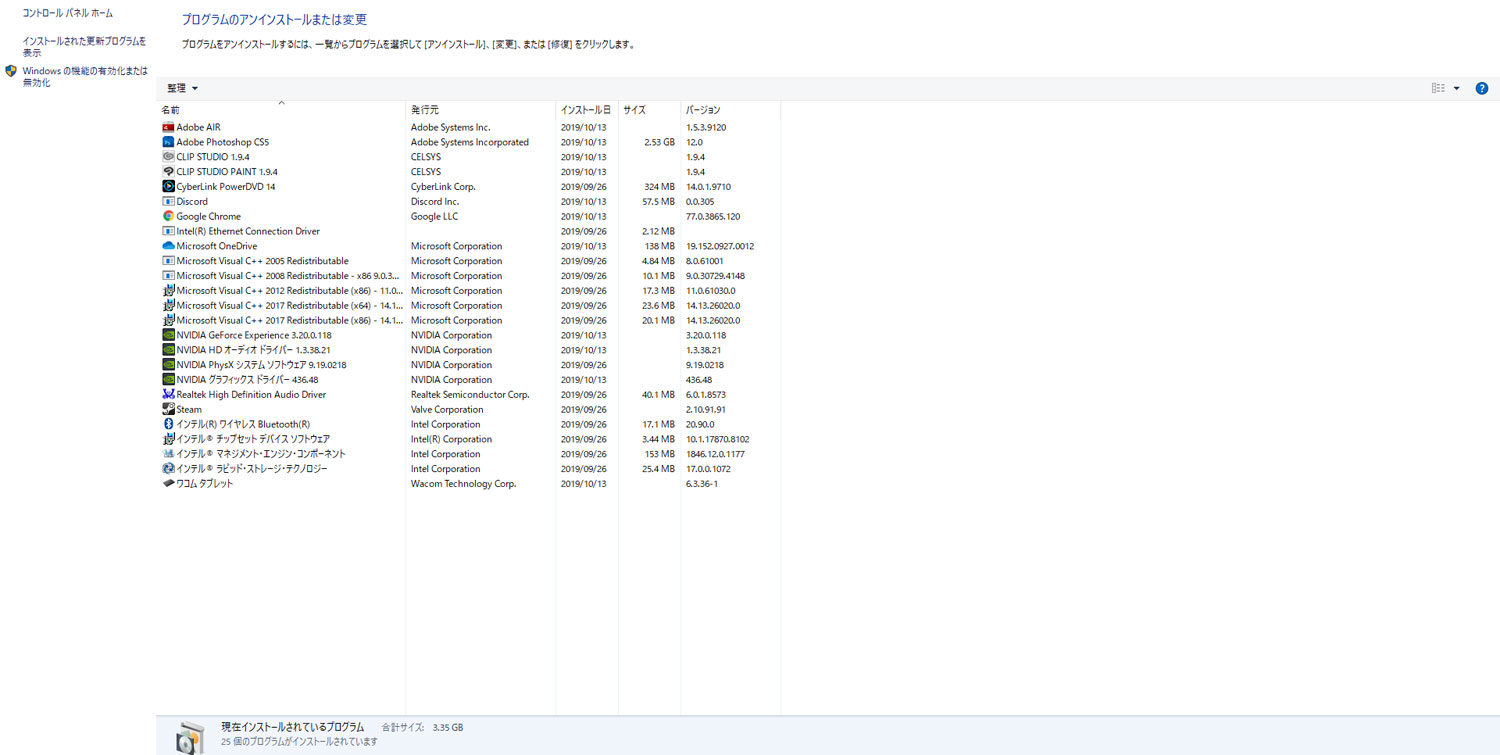Click the Valve Corporation publisher cell
The height and width of the screenshot is (755, 1500).
pyautogui.click(x=447, y=409)
